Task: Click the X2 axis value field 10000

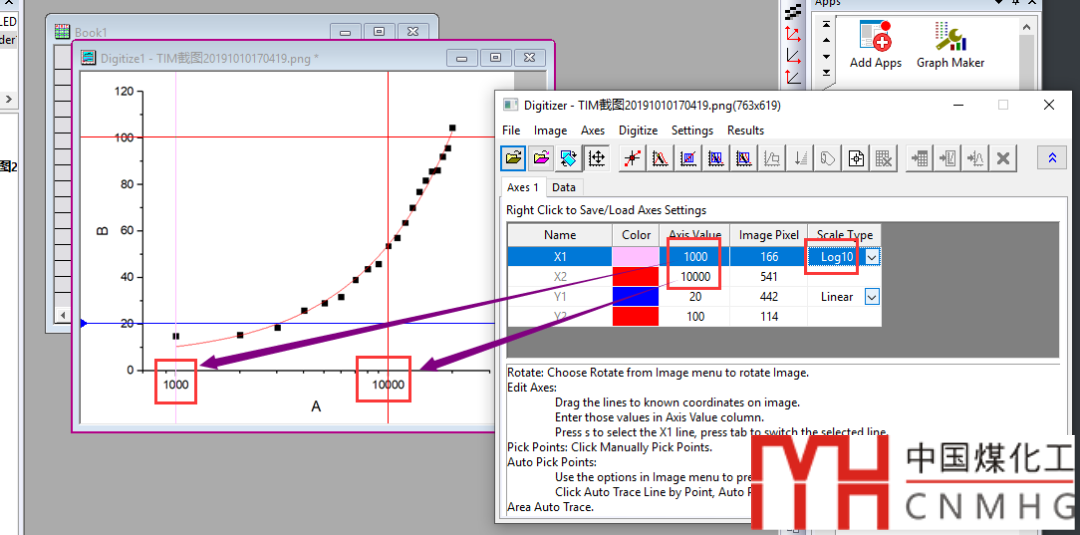Action: (695, 277)
